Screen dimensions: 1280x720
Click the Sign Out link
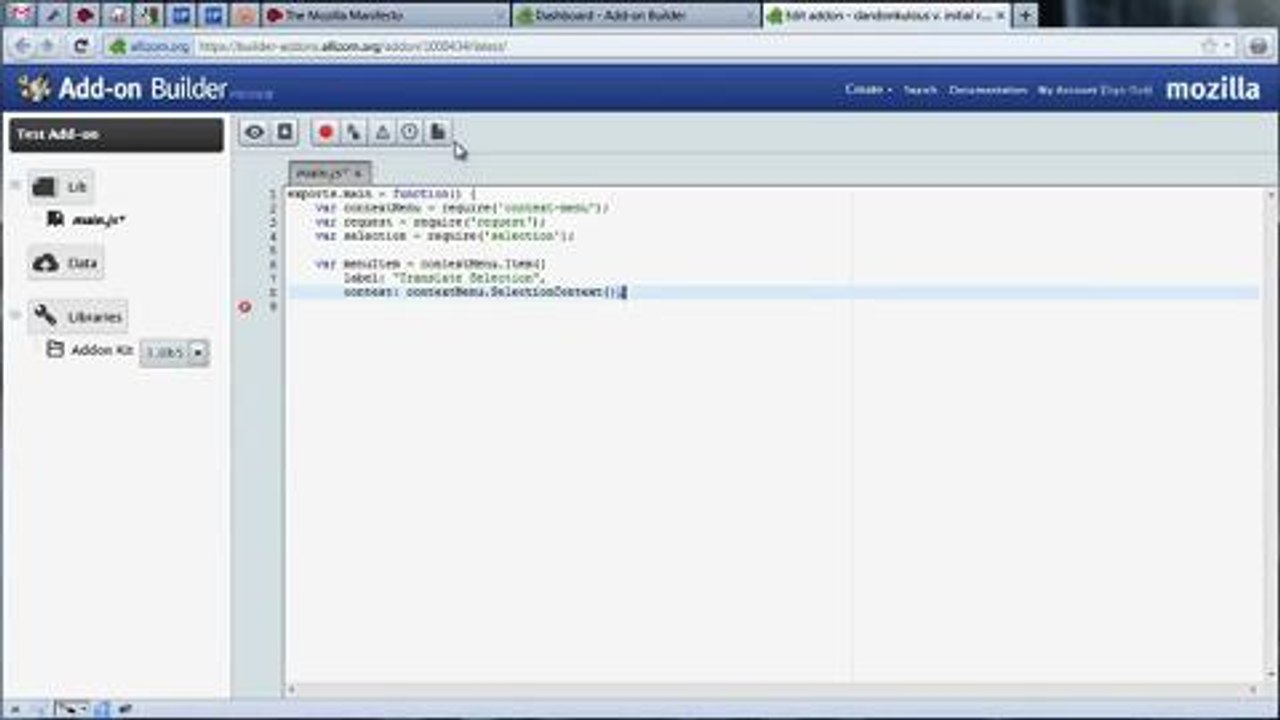pos(1127,90)
